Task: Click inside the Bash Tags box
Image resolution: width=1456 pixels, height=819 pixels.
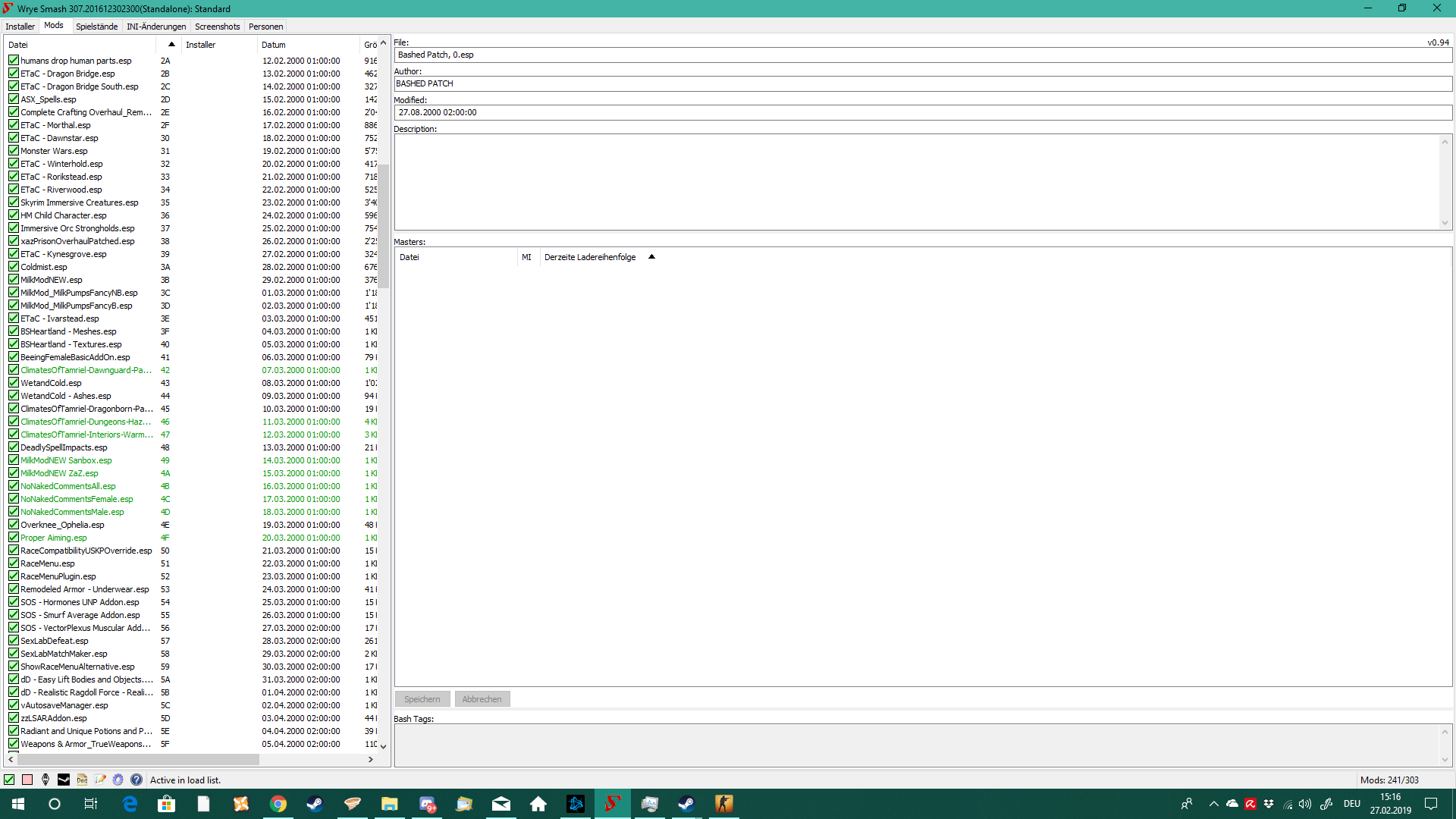Action: (917, 745)
